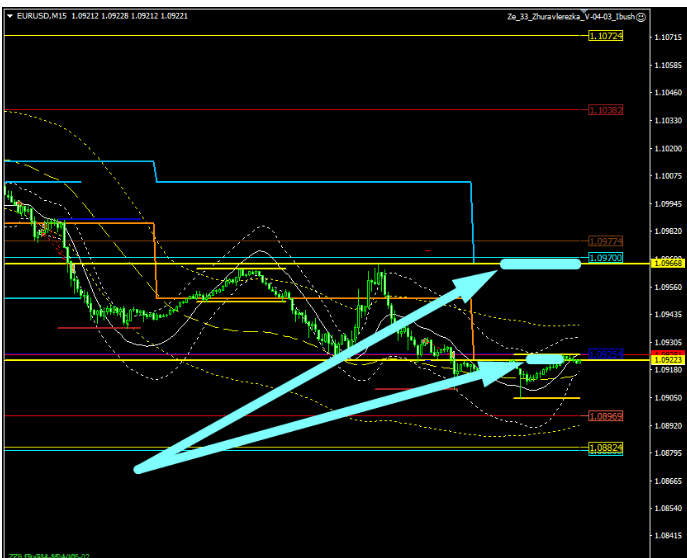687x558 pixels.
Task: Click 1.08540 on the price scale
Action: click(668, 508)
